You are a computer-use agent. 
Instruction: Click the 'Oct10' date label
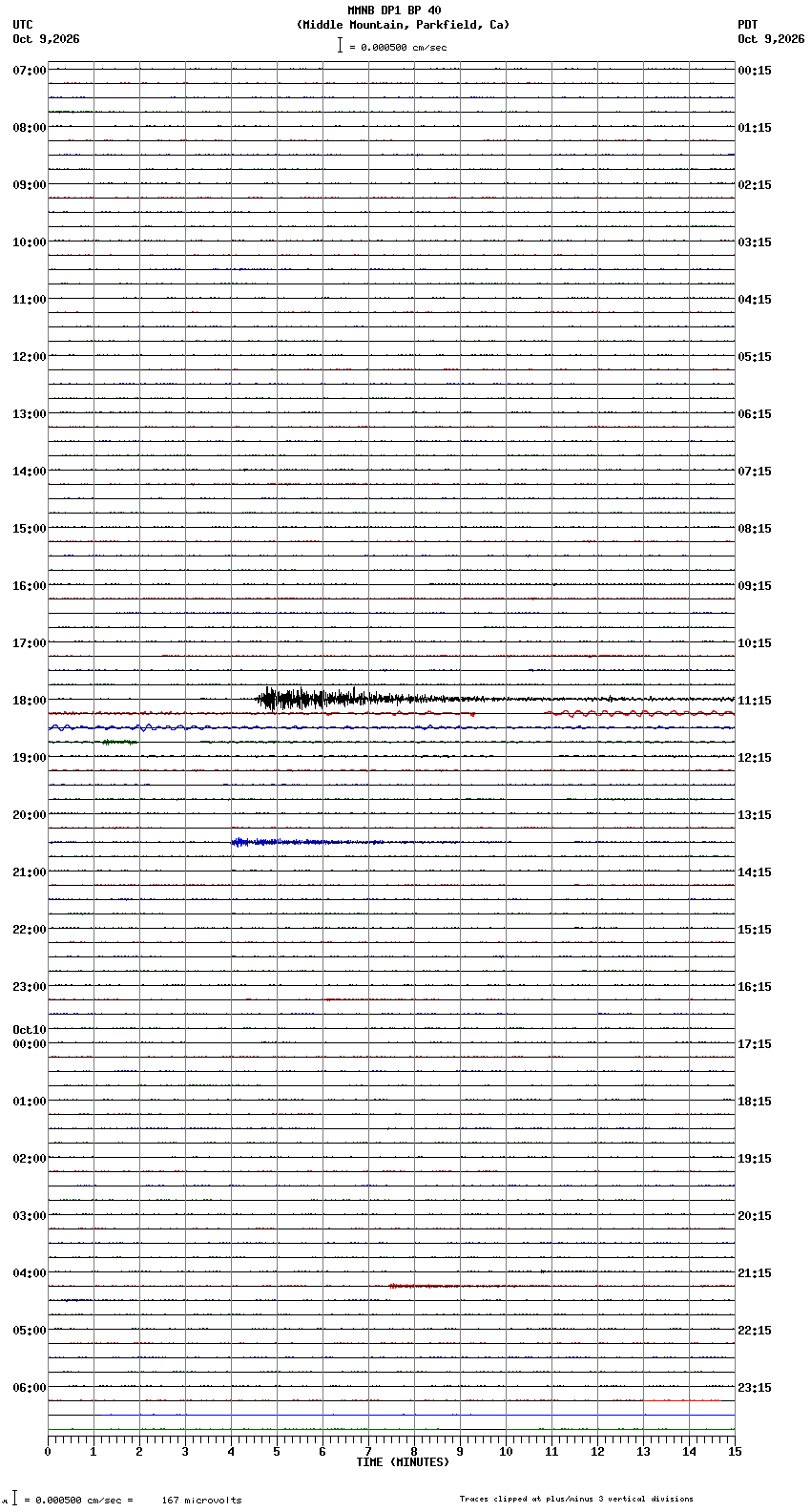click(30, 1030)
